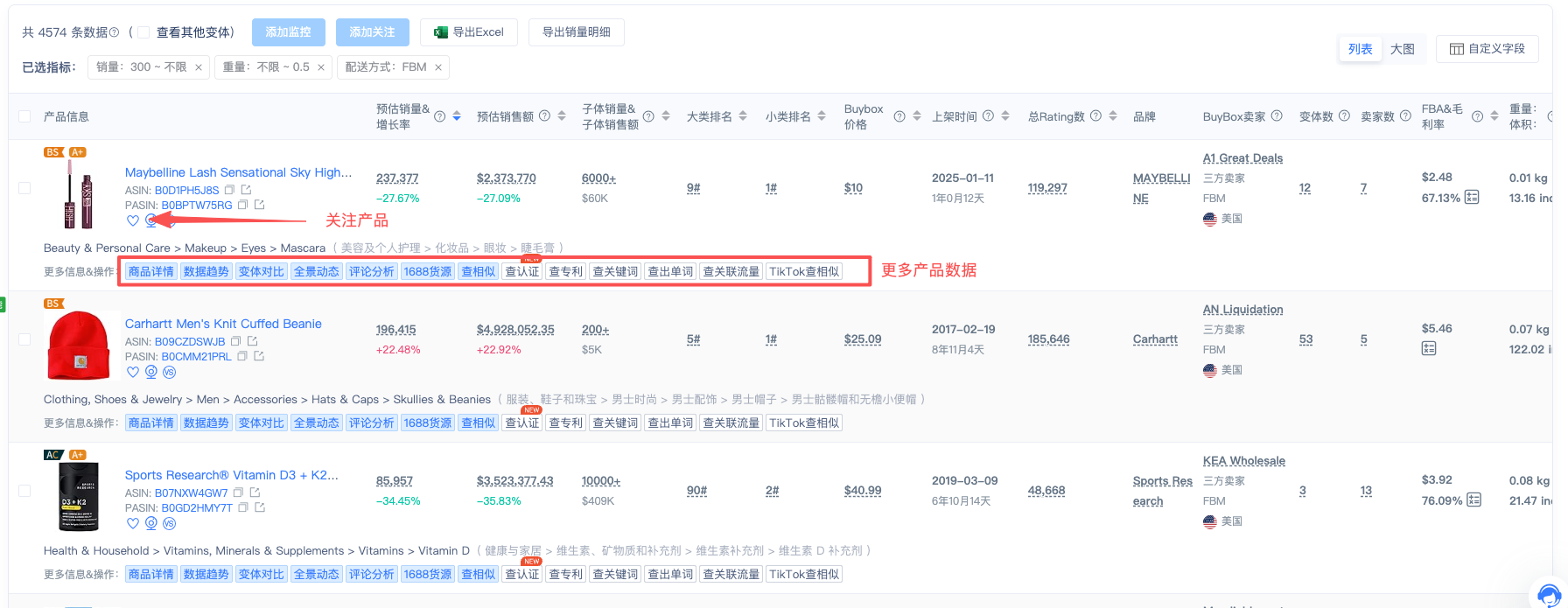Remove the 销量: 300 ~ 不限 filter
Image resolution: width=1568 pixels, height=608 pixels.
(199, 67)
